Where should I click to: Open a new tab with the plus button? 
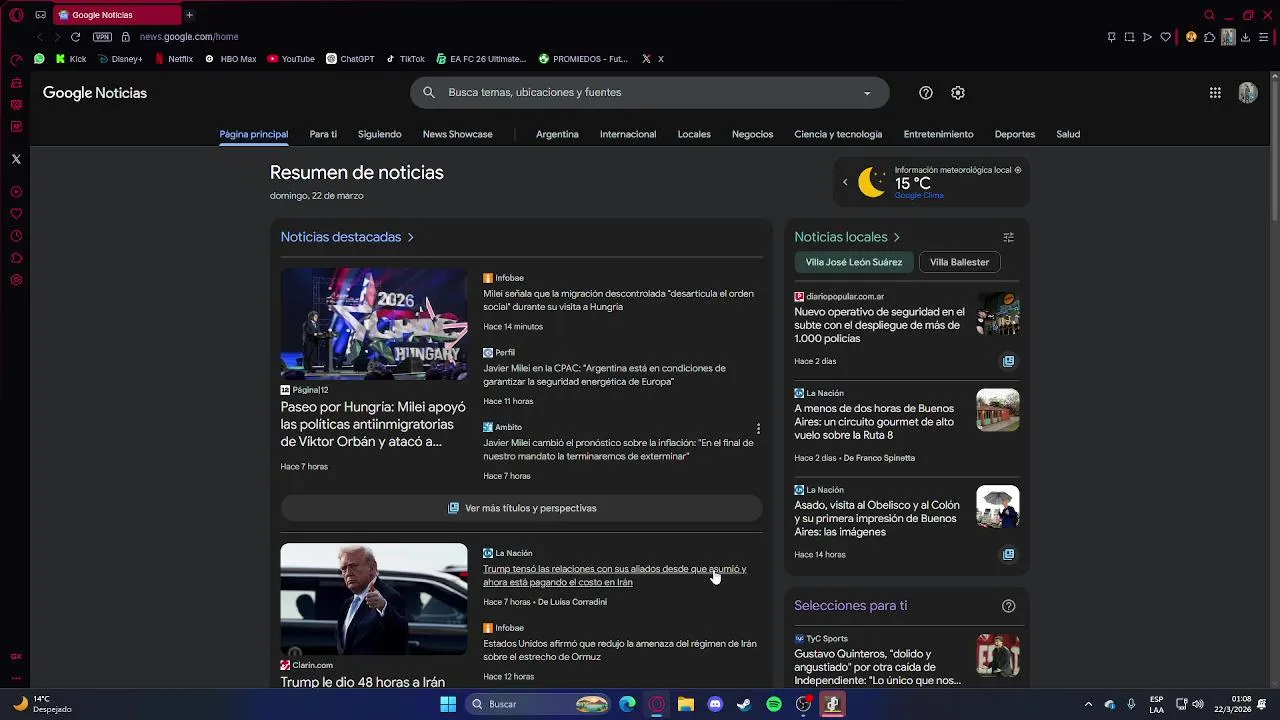189,15
